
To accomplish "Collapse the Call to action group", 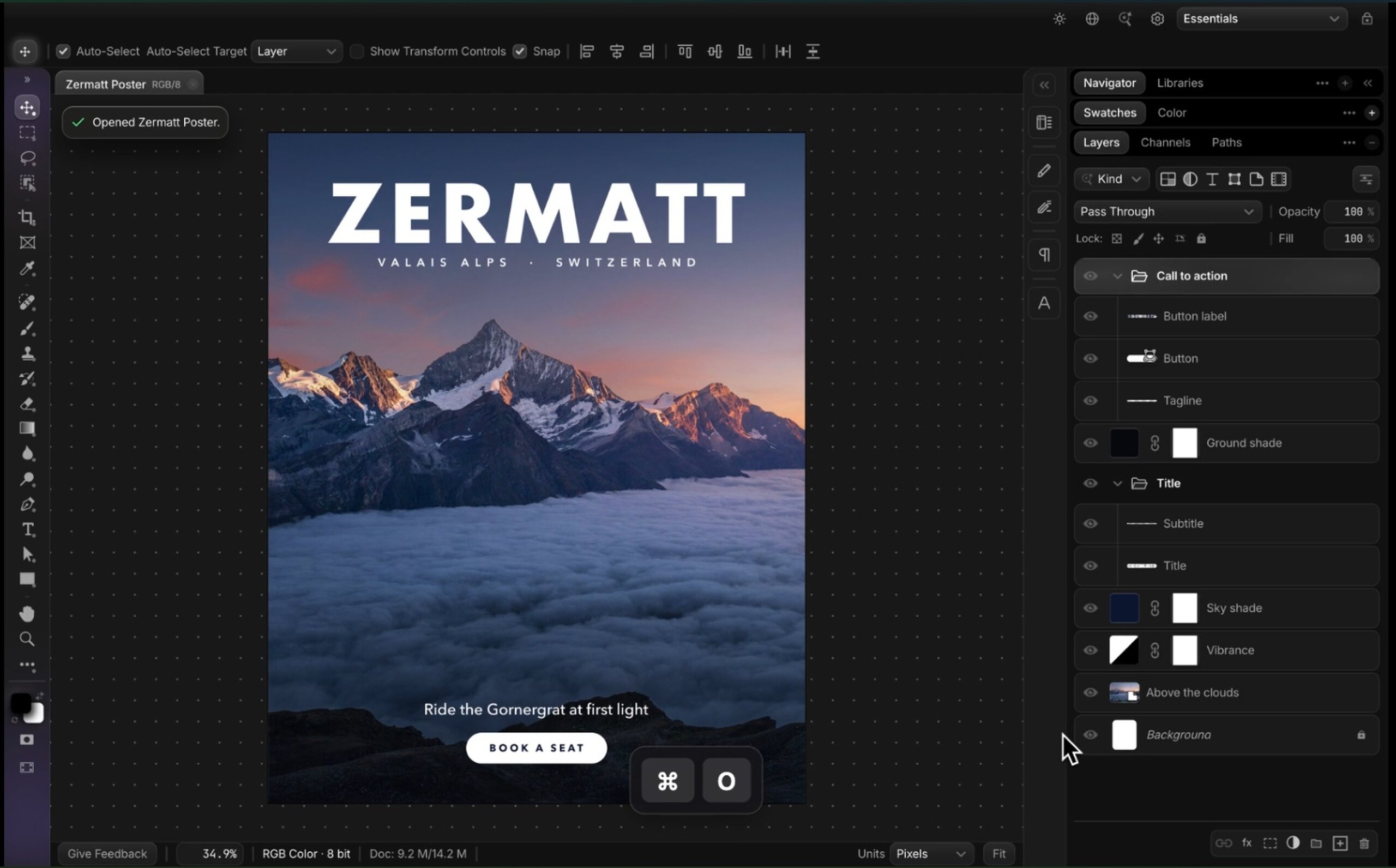I will pos(1117,276).
